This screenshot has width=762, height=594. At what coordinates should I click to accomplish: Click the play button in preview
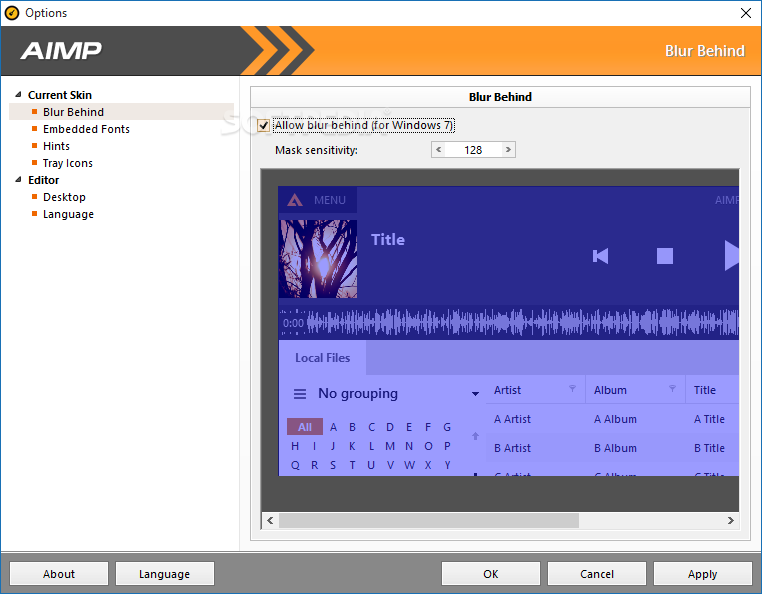(x=731, y=256)
